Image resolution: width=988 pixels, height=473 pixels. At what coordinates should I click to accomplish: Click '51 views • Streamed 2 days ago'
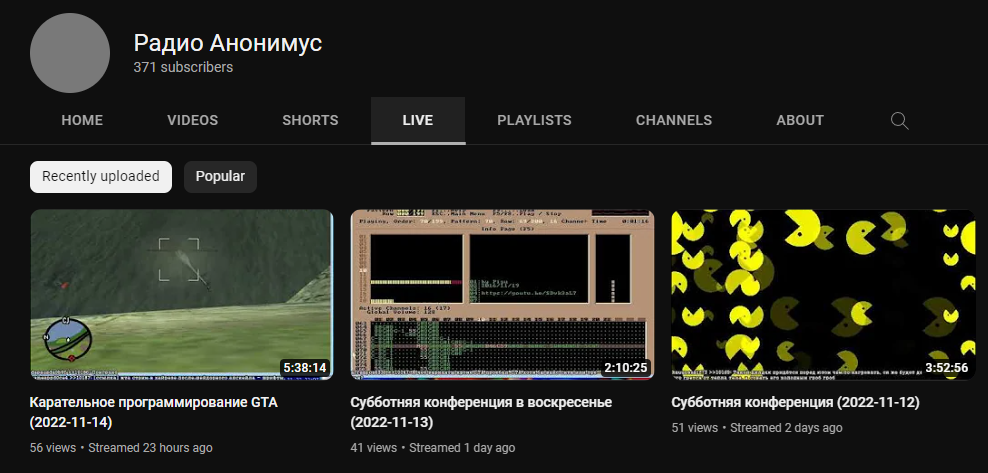click(x=757, y=428)
